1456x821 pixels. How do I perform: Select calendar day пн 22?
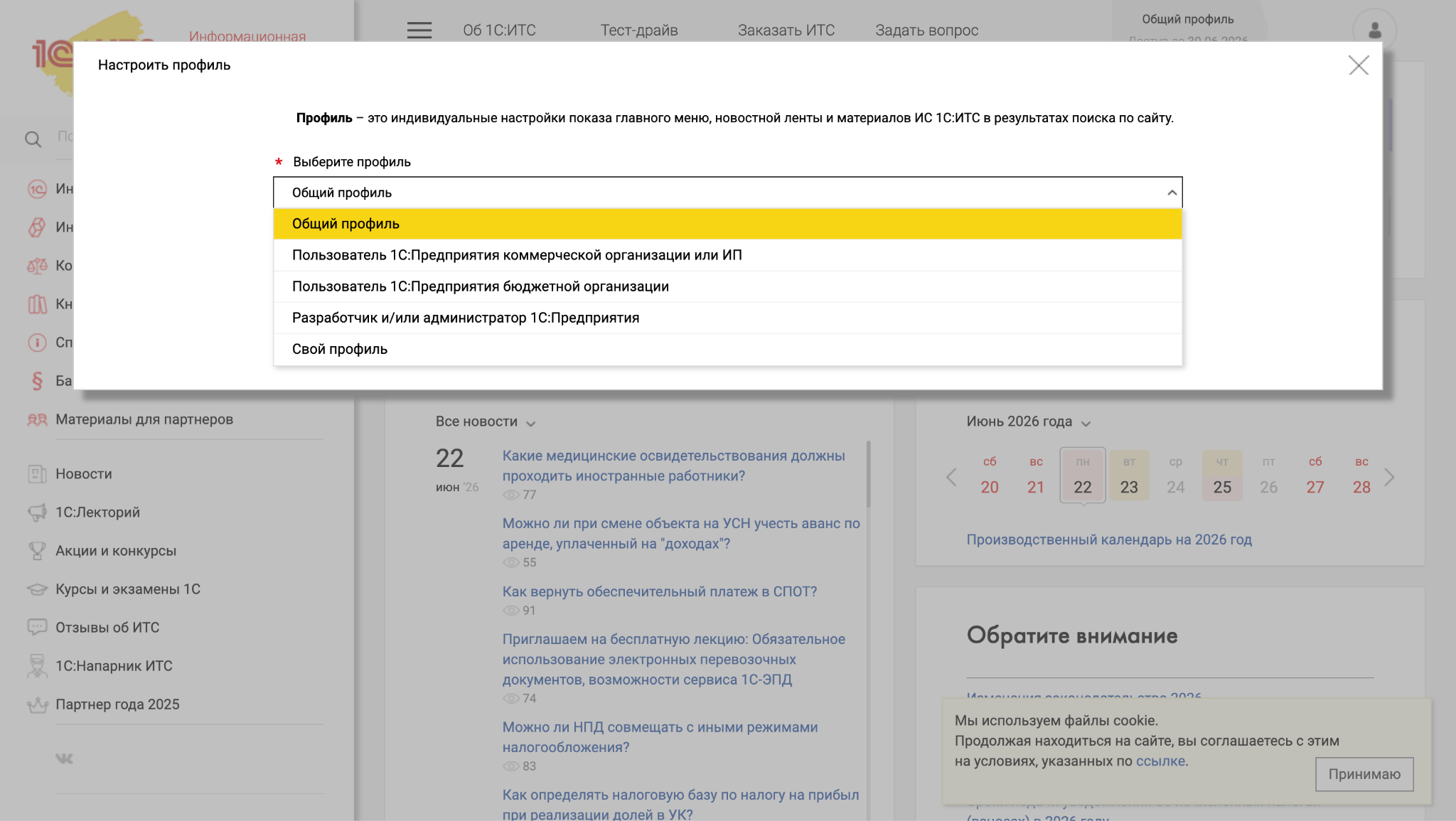pos(1083,476)
